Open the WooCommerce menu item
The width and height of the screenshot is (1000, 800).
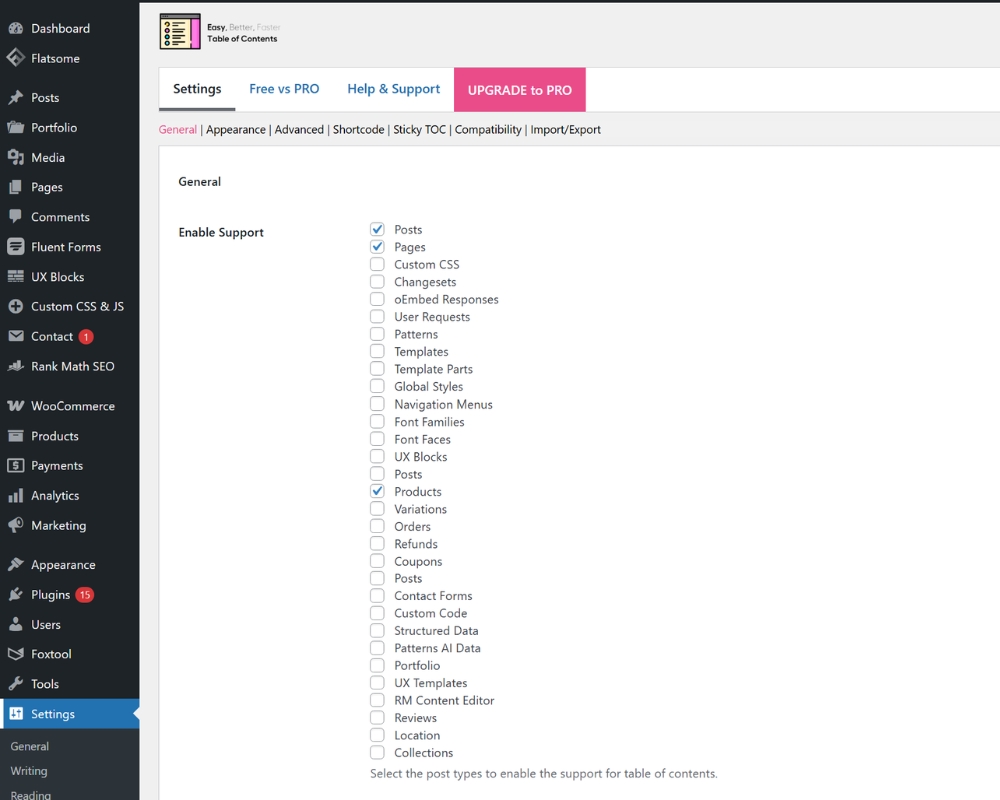70,406
